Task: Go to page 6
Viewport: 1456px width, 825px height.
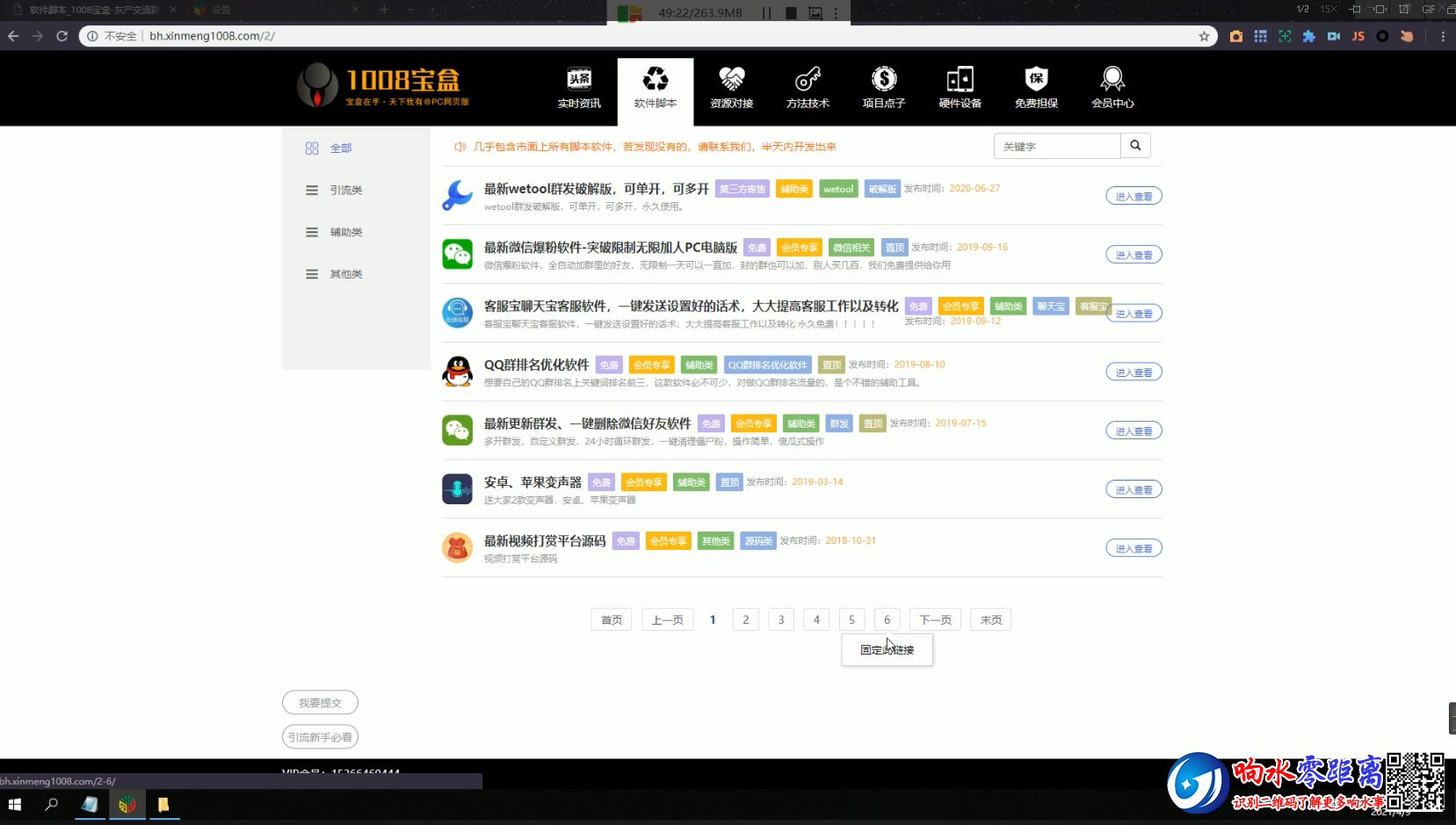Action: click(x=887, y=619)
